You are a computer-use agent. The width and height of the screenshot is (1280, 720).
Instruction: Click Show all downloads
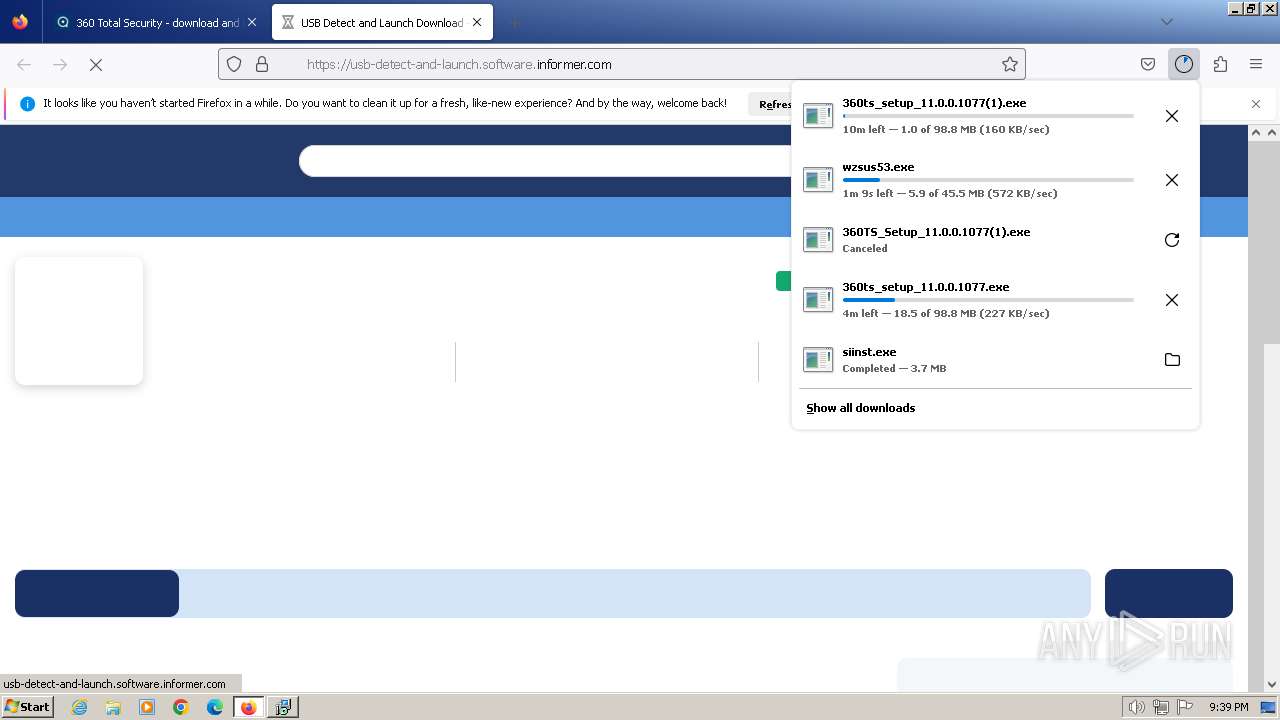861,408
